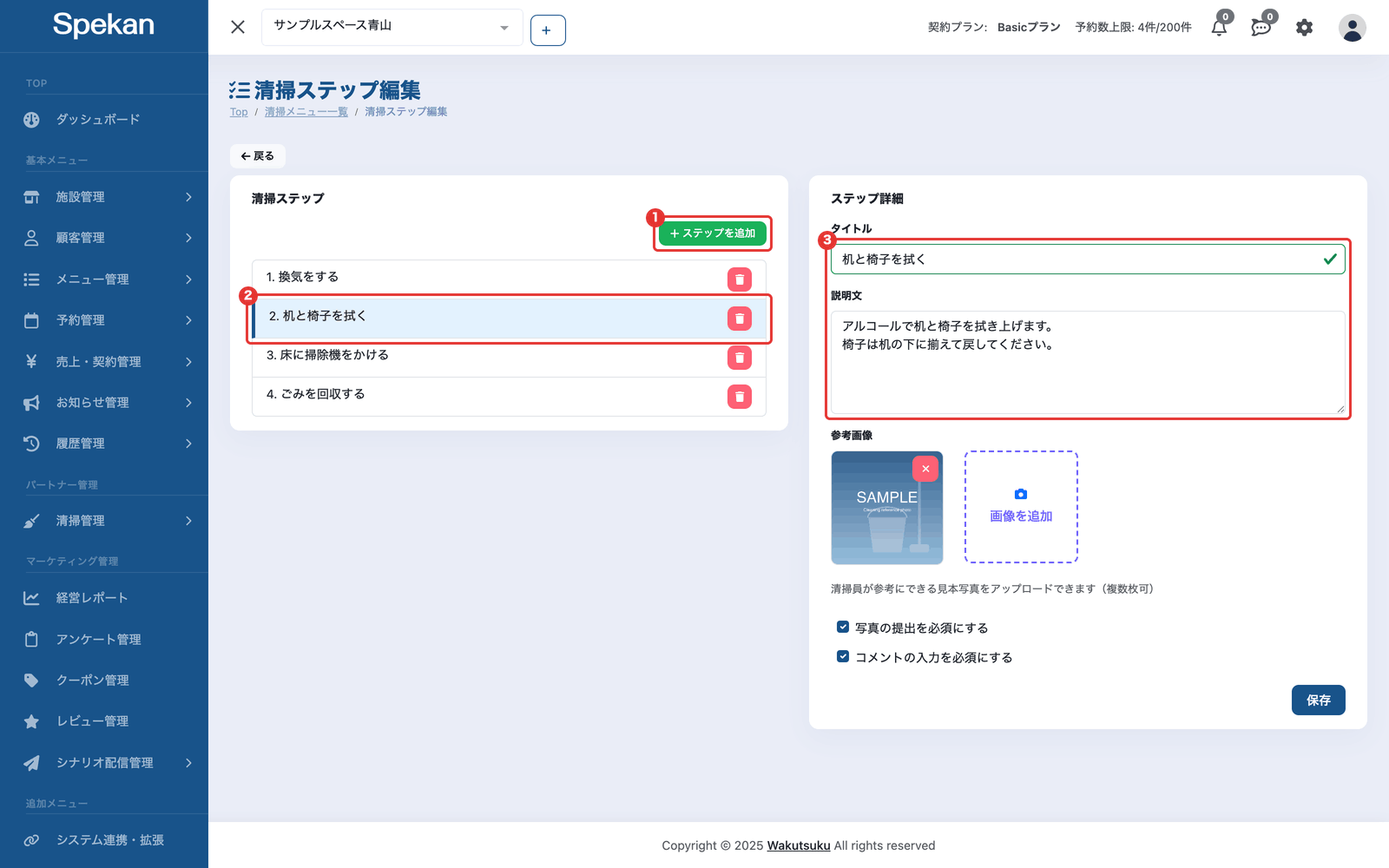This screenshot has width=1389, height=868.
Task: Open the サンプルスペース青山 facility dropdown
Action: coord(392,27)
